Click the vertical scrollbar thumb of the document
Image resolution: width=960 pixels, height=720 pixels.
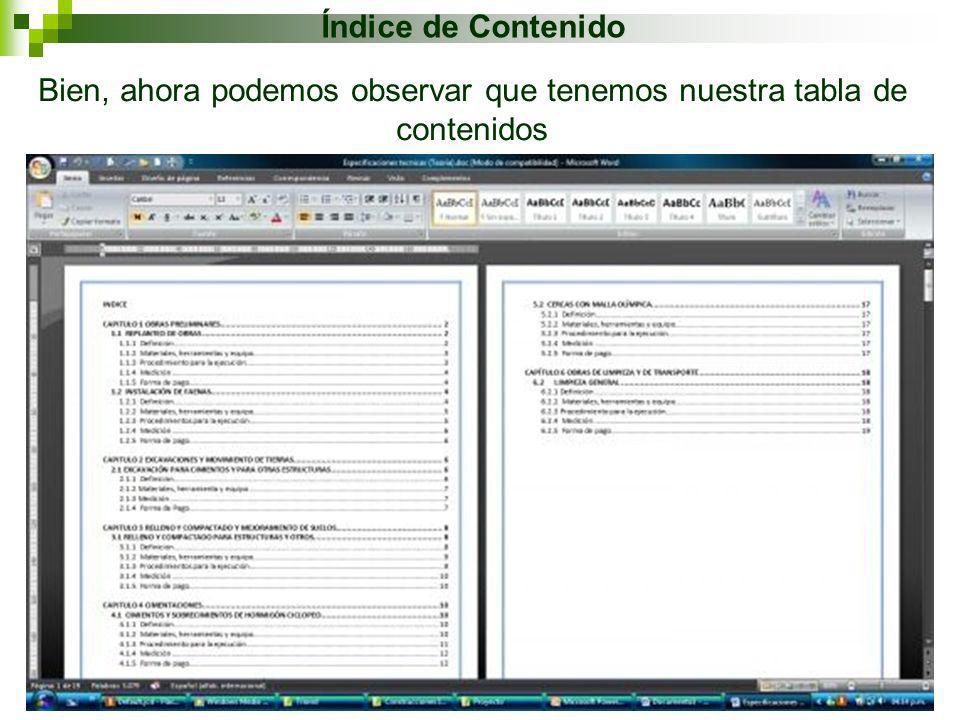click(928, 285)
